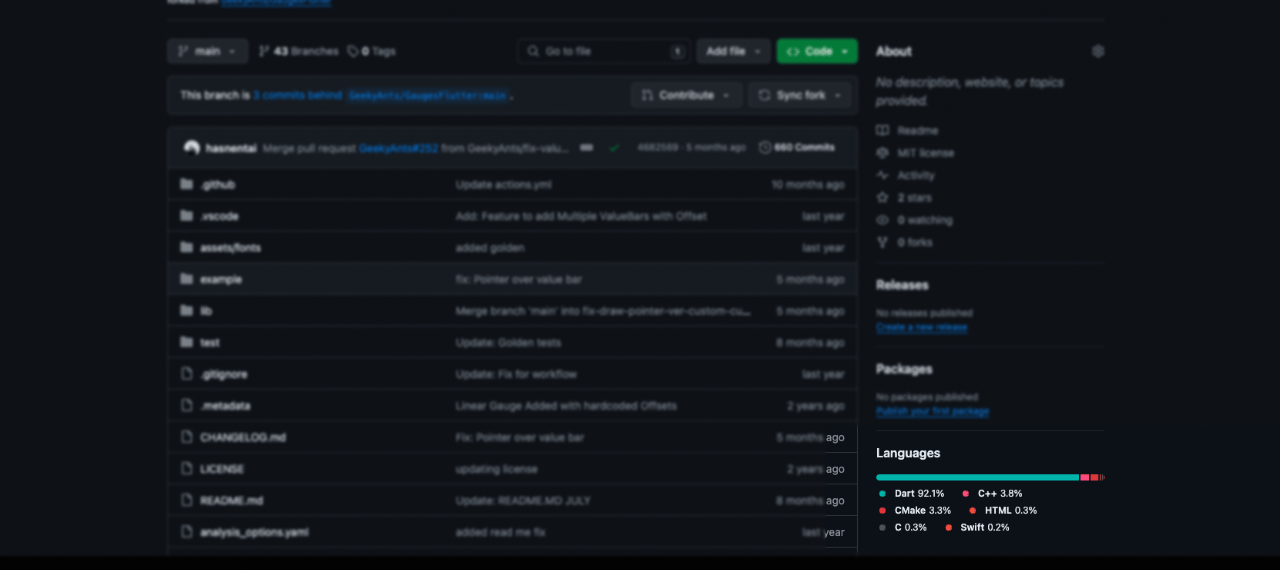Open the README.md file
The width and height of the screenshot is (1280, 570).
coord(232,501)
